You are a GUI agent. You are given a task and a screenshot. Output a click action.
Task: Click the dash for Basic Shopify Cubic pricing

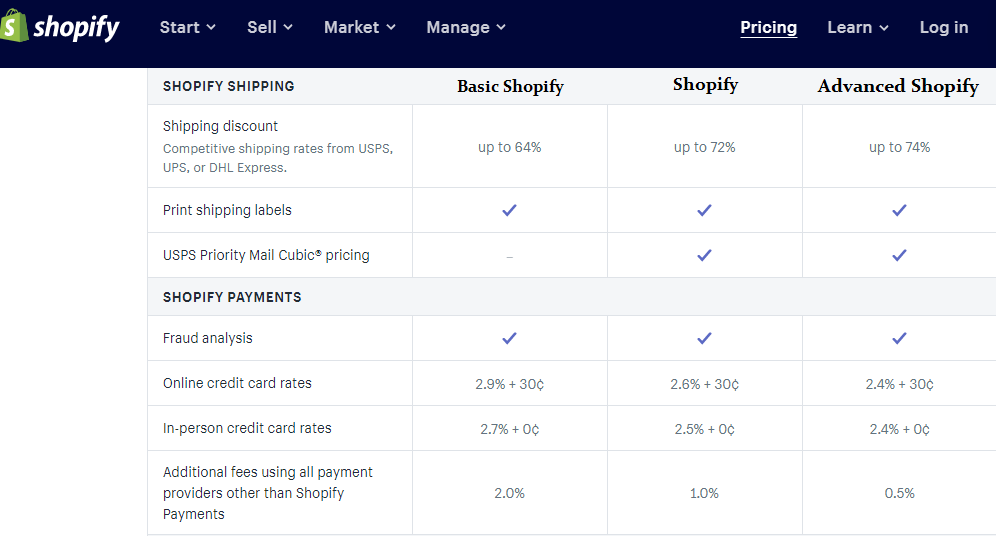[509, 257]
